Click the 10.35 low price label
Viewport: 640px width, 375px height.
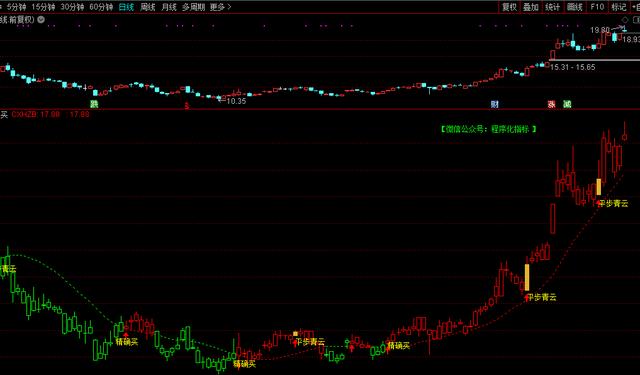click(x=236, y=101)
